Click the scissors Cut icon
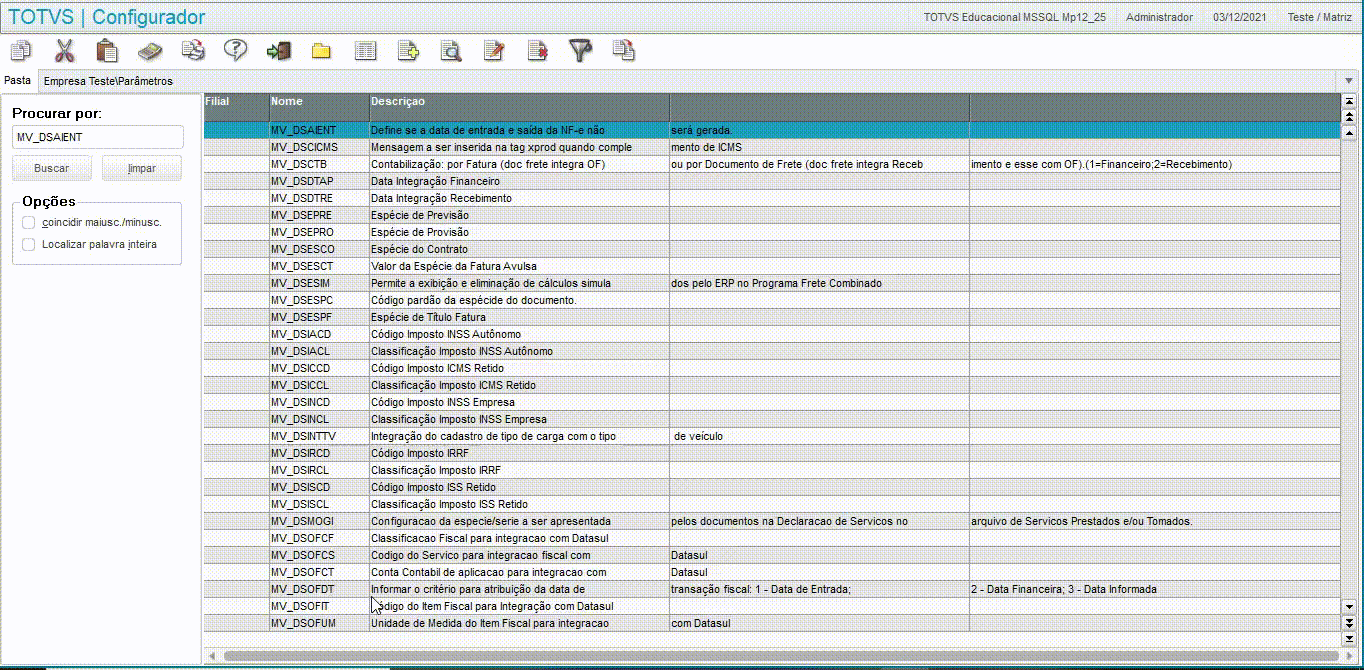Screen dimensions: 1364x670 [x=64, y=50]
